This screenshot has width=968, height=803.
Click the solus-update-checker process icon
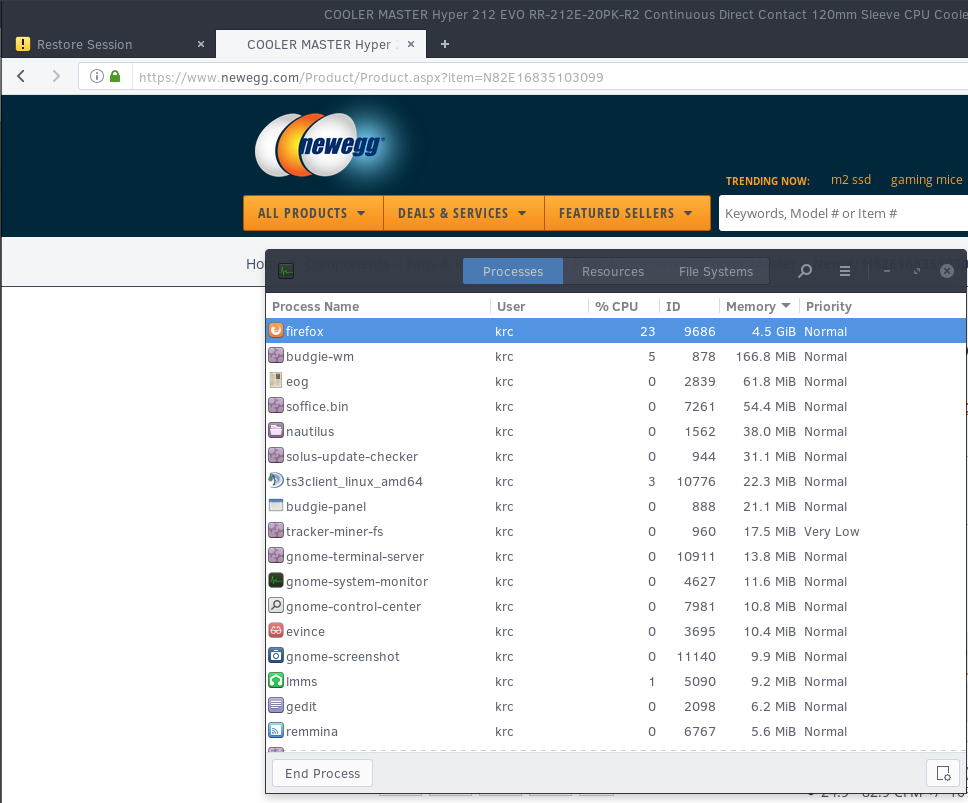coord(276,456)
